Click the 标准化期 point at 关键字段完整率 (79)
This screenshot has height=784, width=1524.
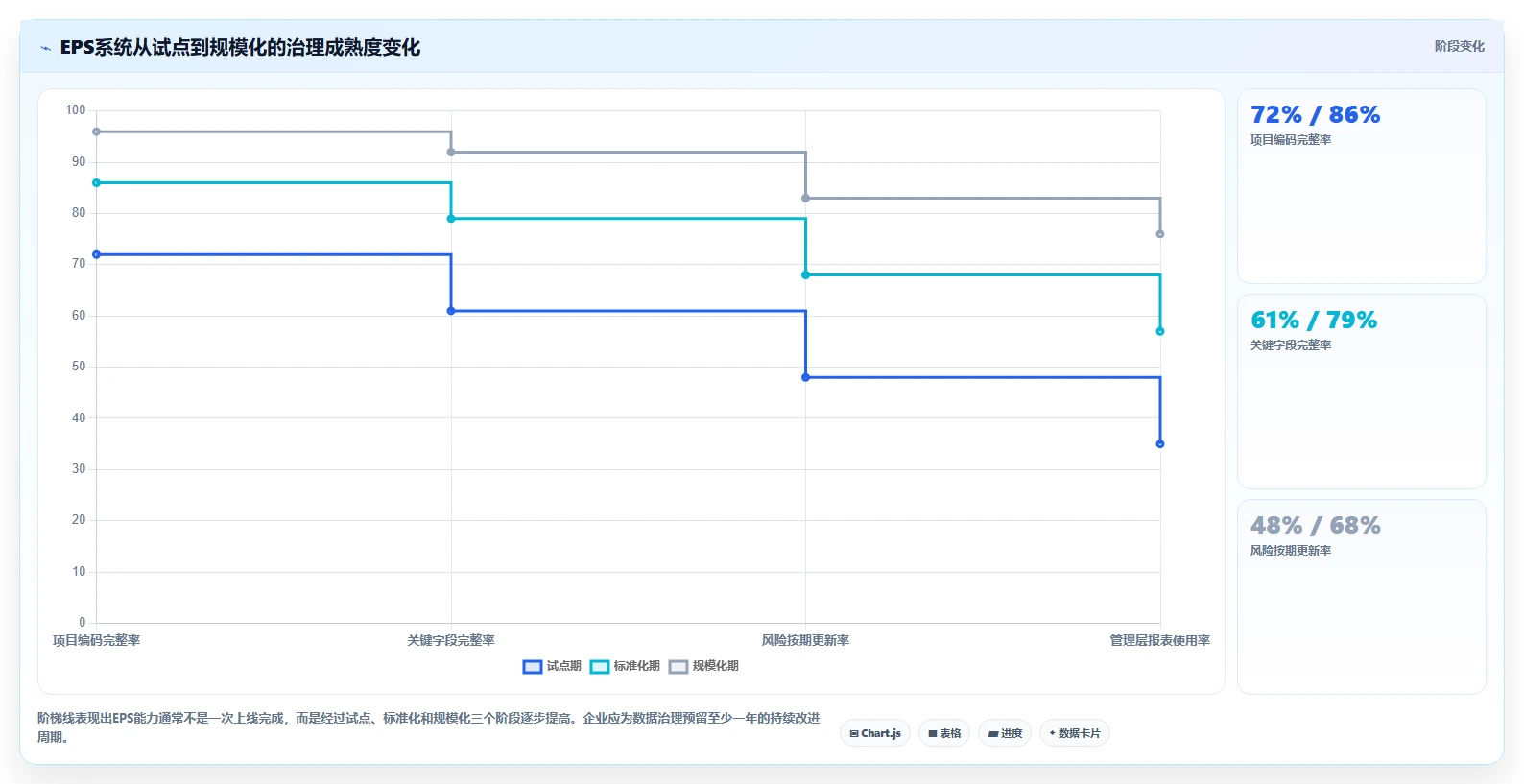pyautogui.click(x=451, y=219)
